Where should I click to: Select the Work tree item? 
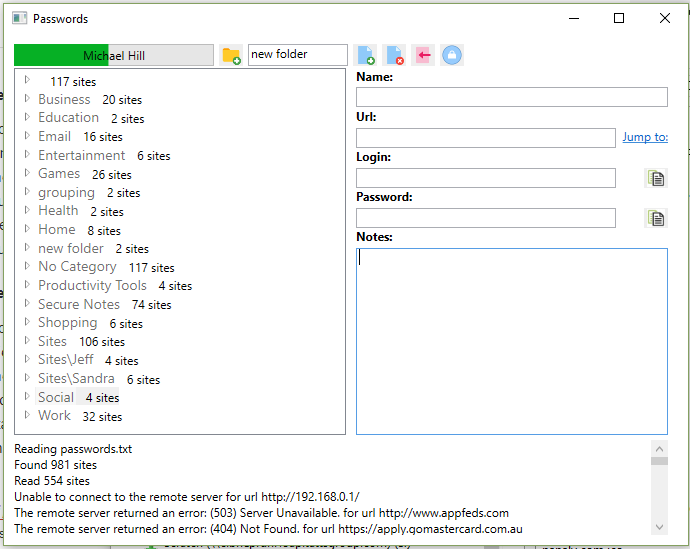point(80,416)
